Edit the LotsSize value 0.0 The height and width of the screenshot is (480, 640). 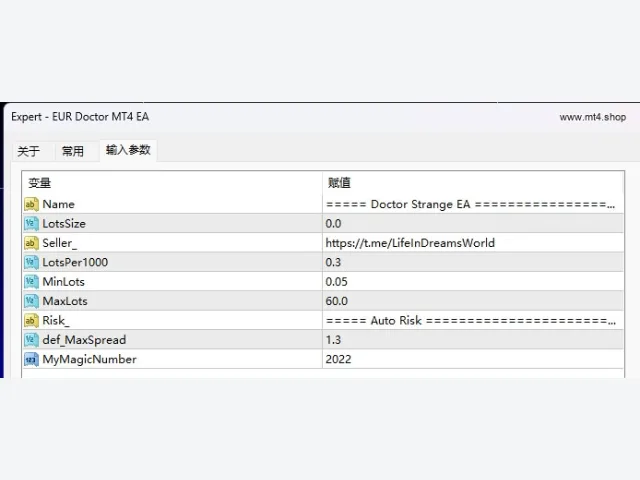[473, 223]
